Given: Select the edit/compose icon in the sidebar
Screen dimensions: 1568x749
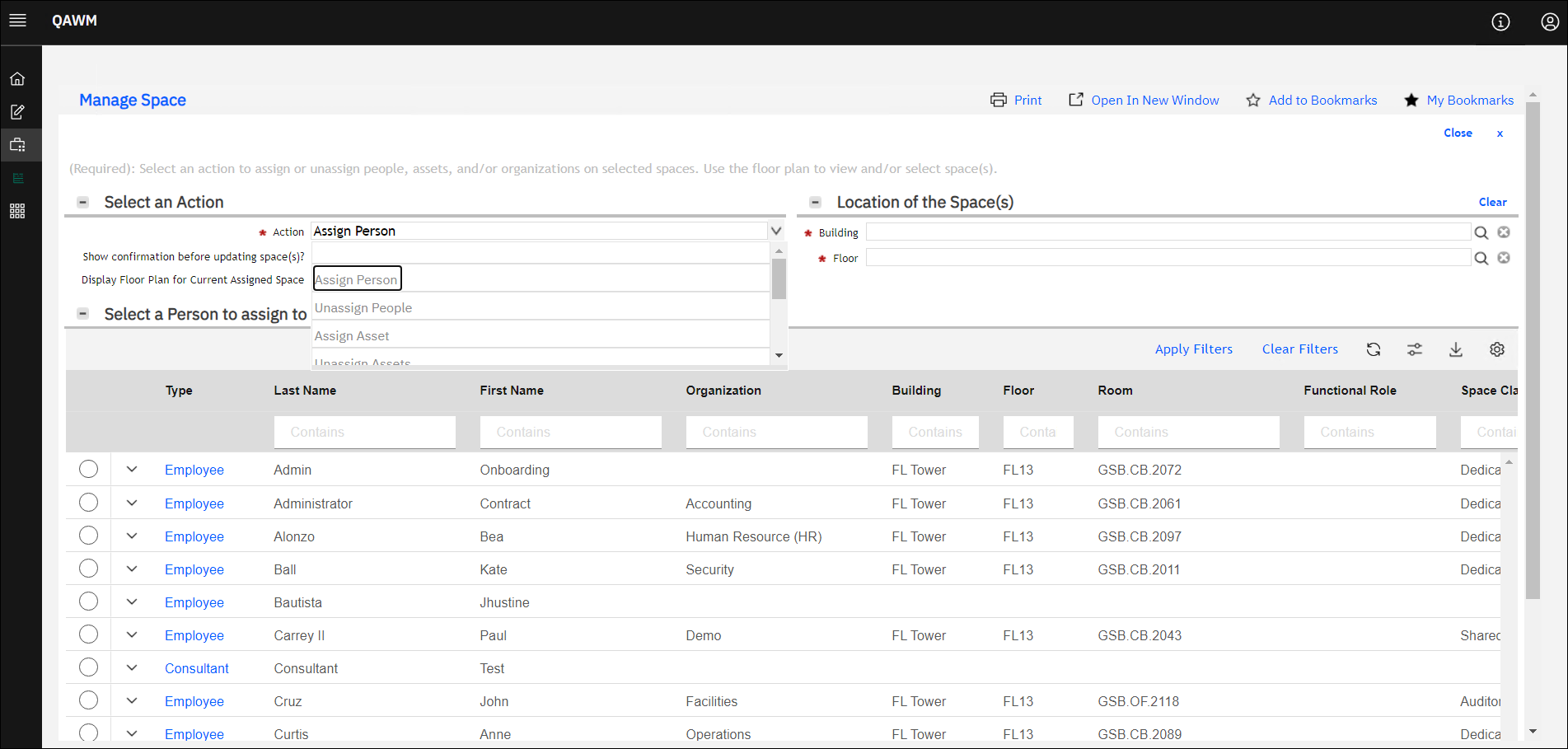Looking at the screenshot, I should [17, 111].
